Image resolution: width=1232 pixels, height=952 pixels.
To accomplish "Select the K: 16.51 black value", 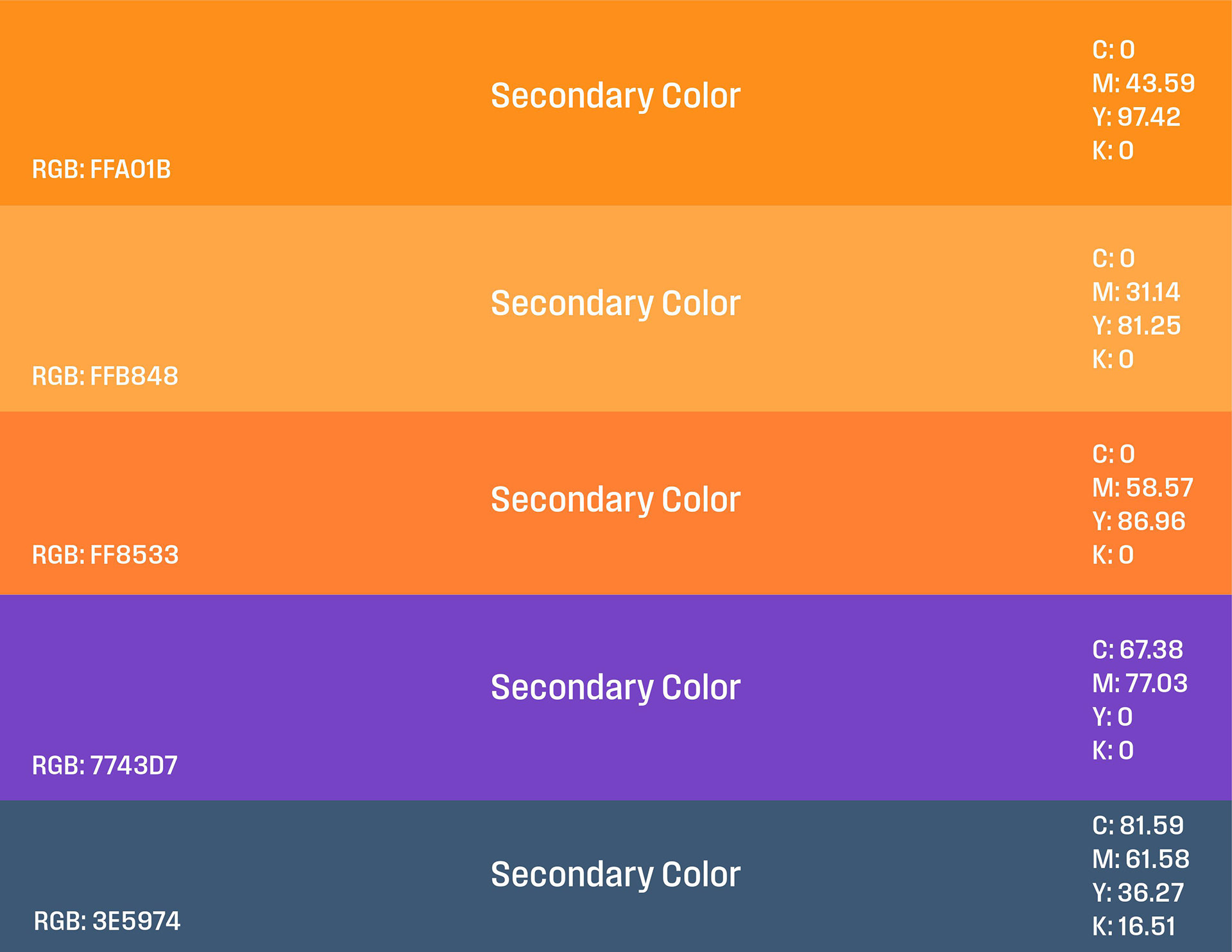I will tap(1134, 926).
